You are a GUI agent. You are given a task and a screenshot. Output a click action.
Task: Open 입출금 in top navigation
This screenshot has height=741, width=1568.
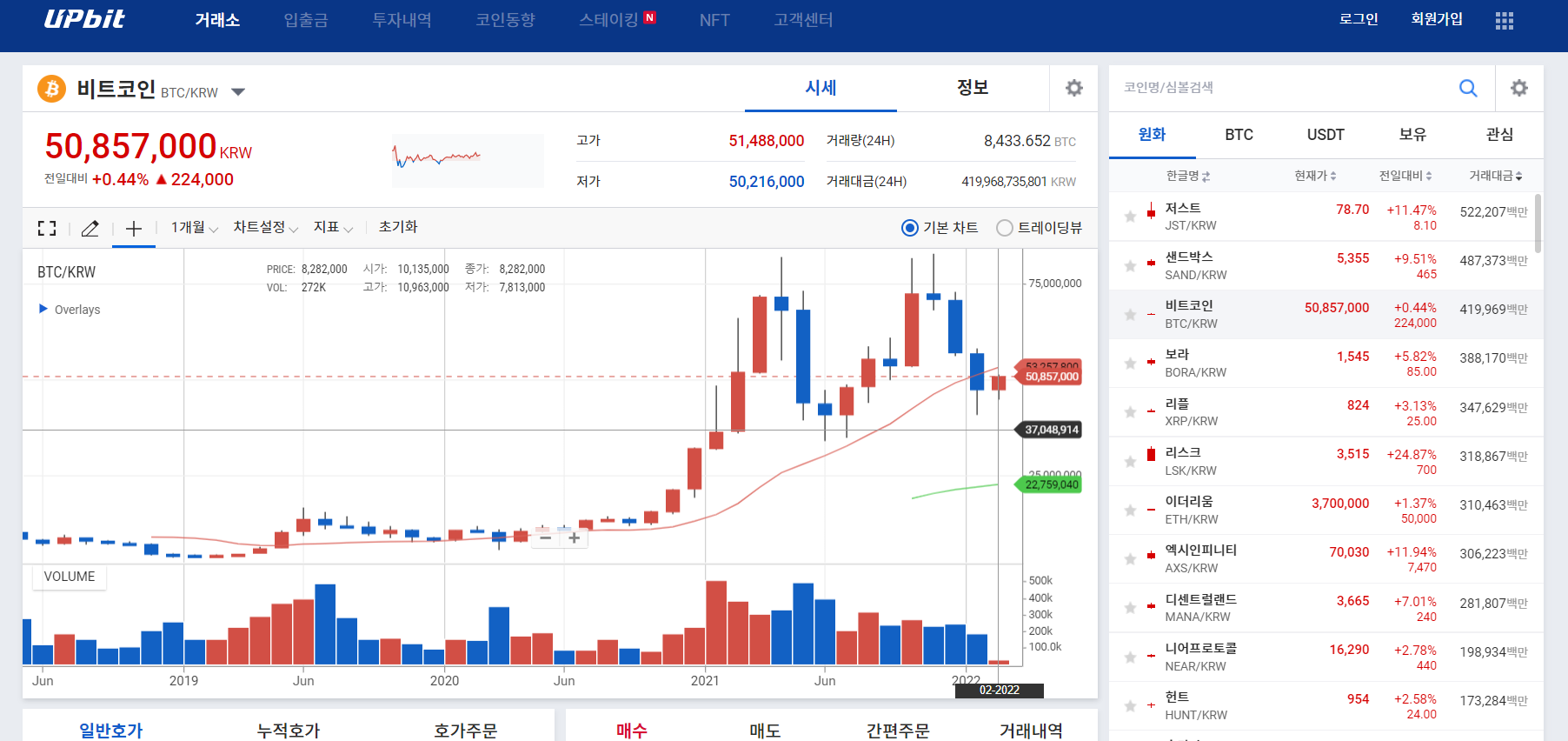306,20
